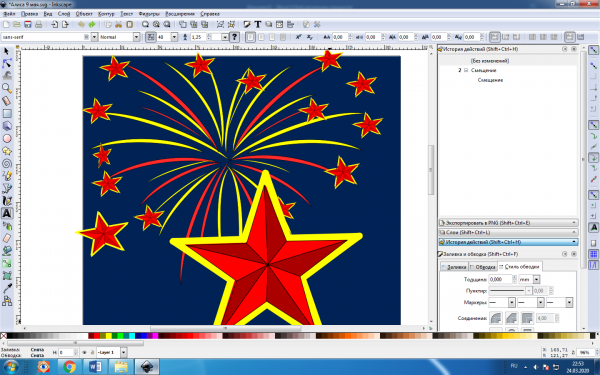Open Google Chrome from taskbar
Screen dimensions: 600x375
pos(69,367)
